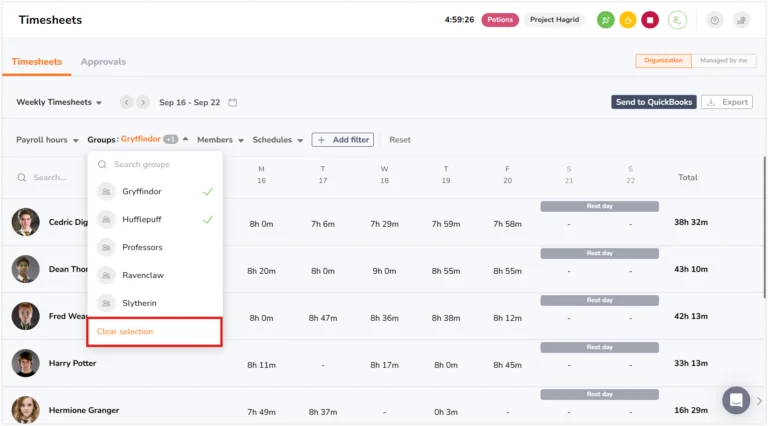The width and height of the screenshot is (768, 426).
Task: Open the gray icon beside help icon
Action: coord(742,20)
